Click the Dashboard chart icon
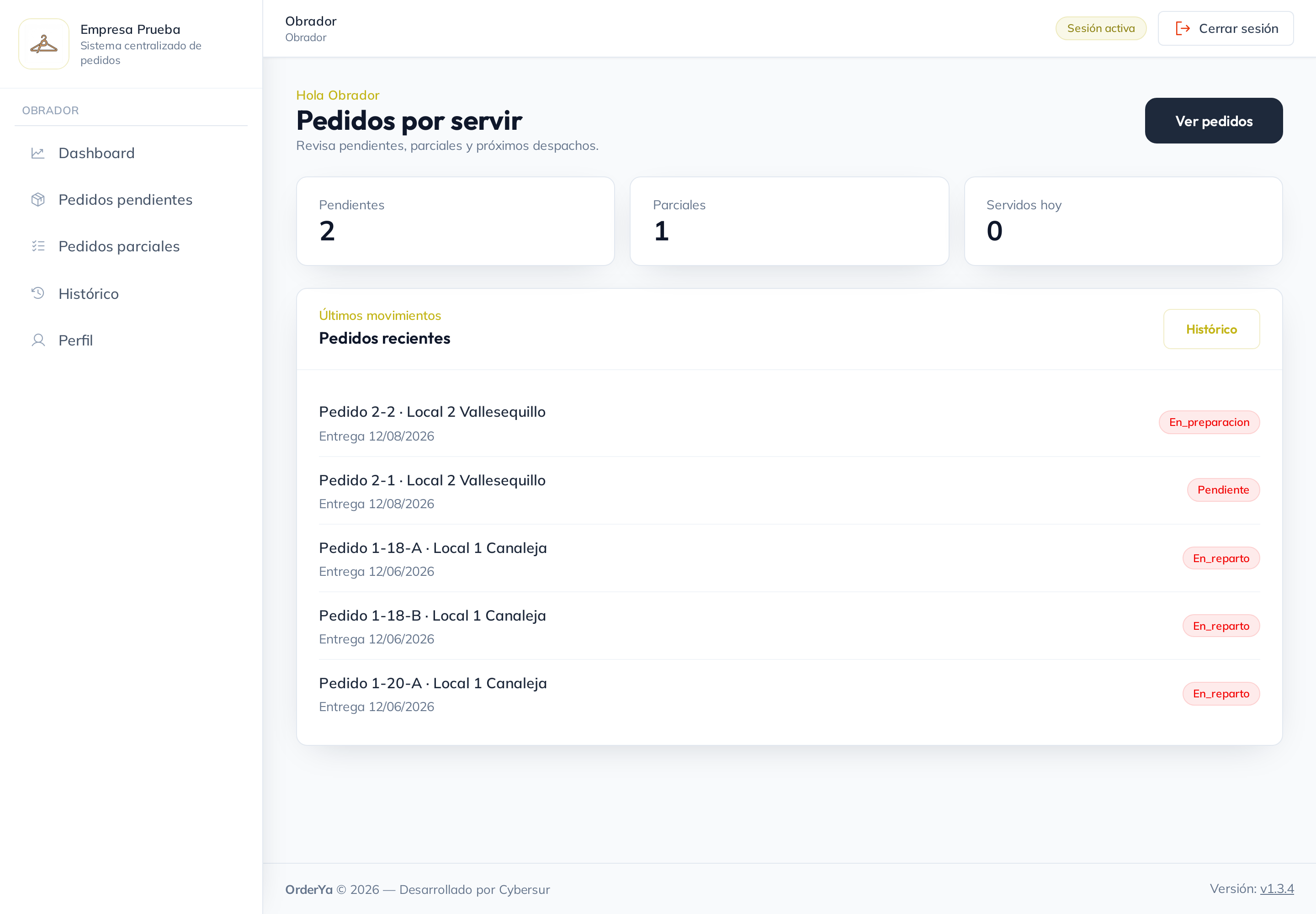 pos(38,153)
